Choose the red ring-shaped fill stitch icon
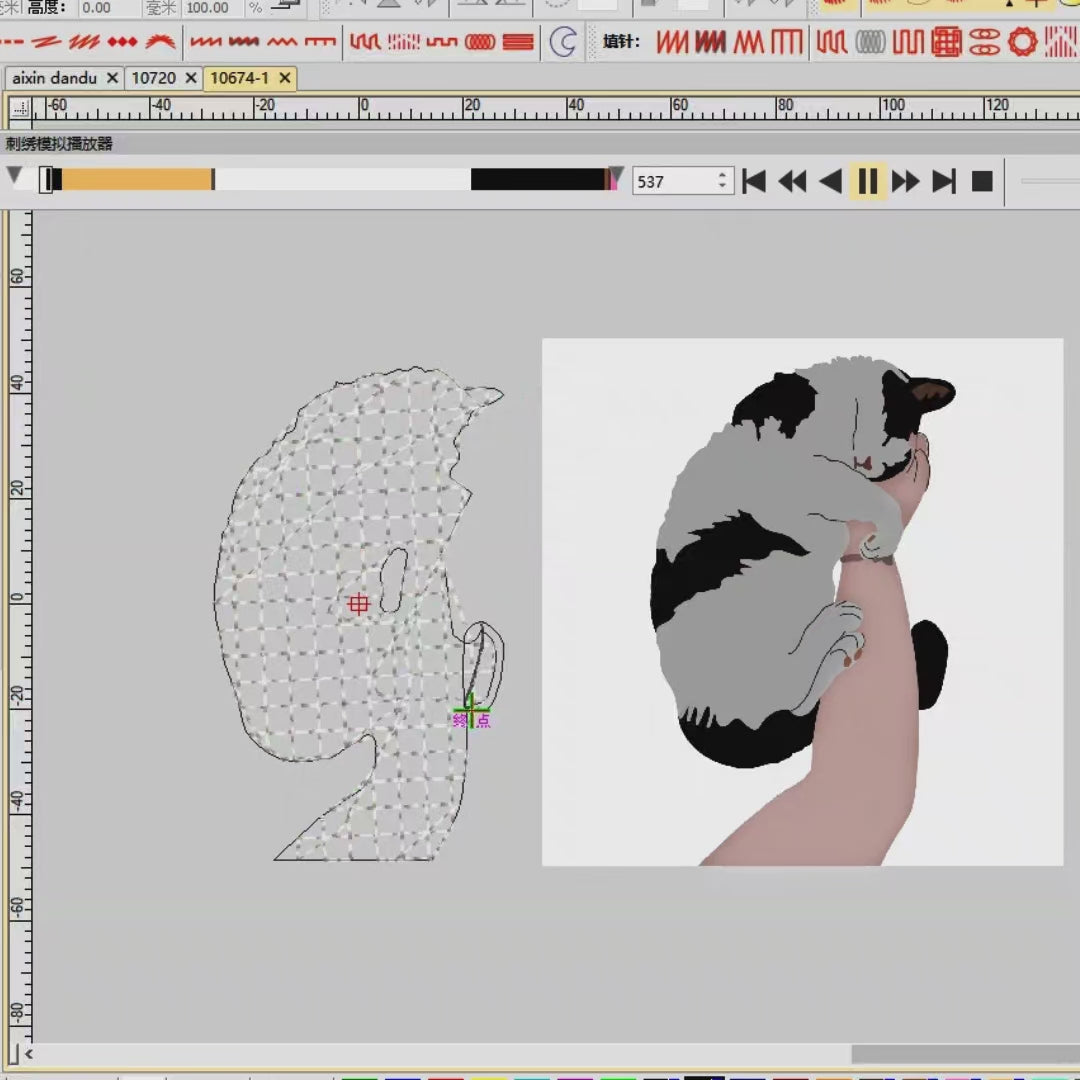 pos(1022,42)
